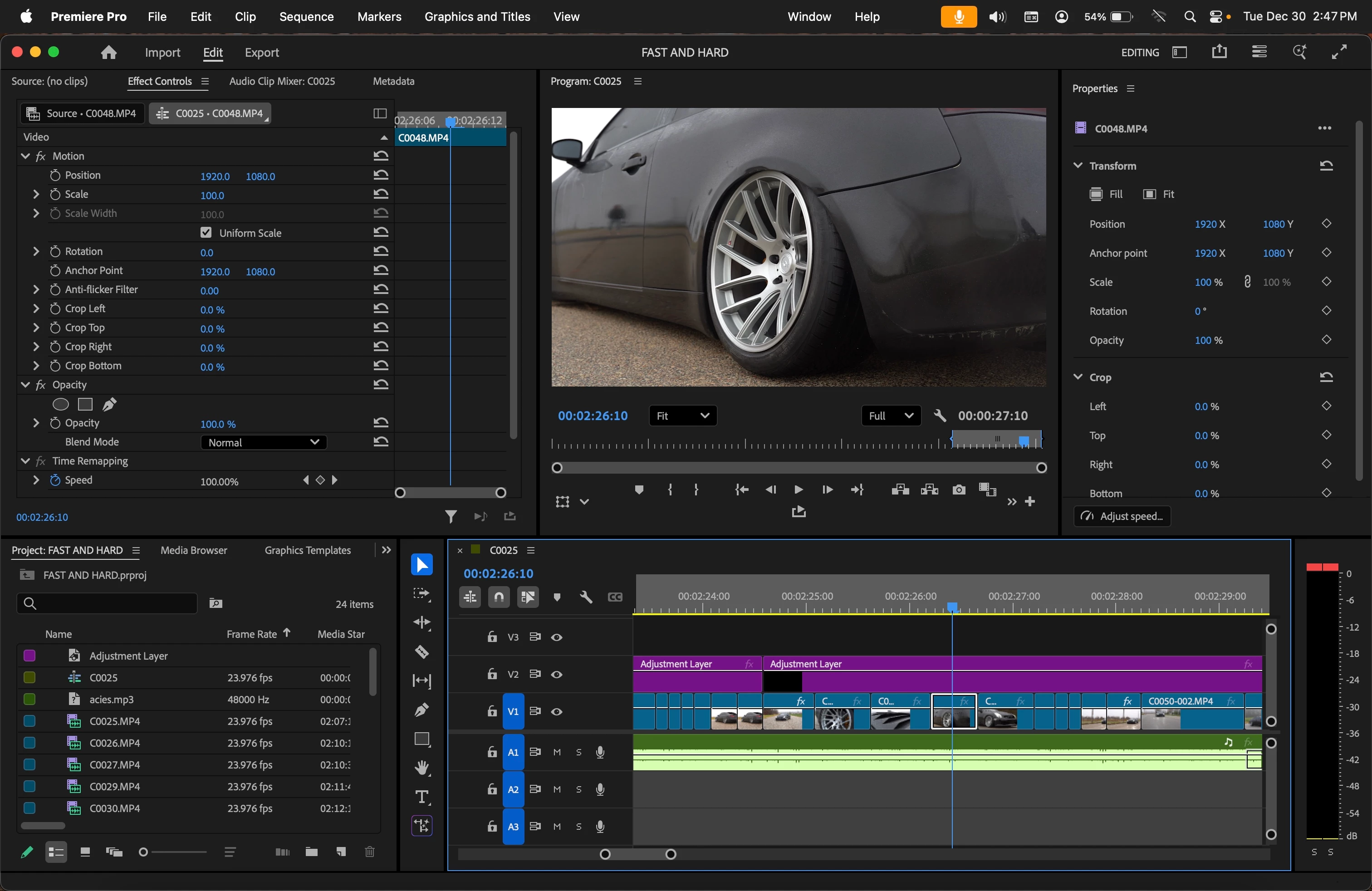Switch to Export tab
Image resolution: width=1372 pixels, height=891 pixels.
[262, 53]
